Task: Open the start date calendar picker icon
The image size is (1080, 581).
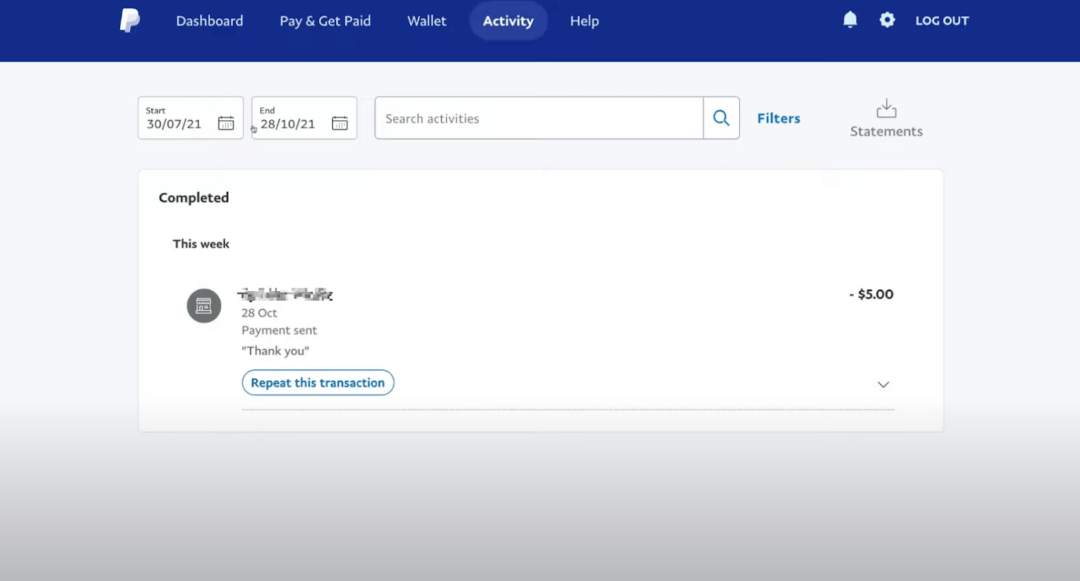Action: pos(226,123)
